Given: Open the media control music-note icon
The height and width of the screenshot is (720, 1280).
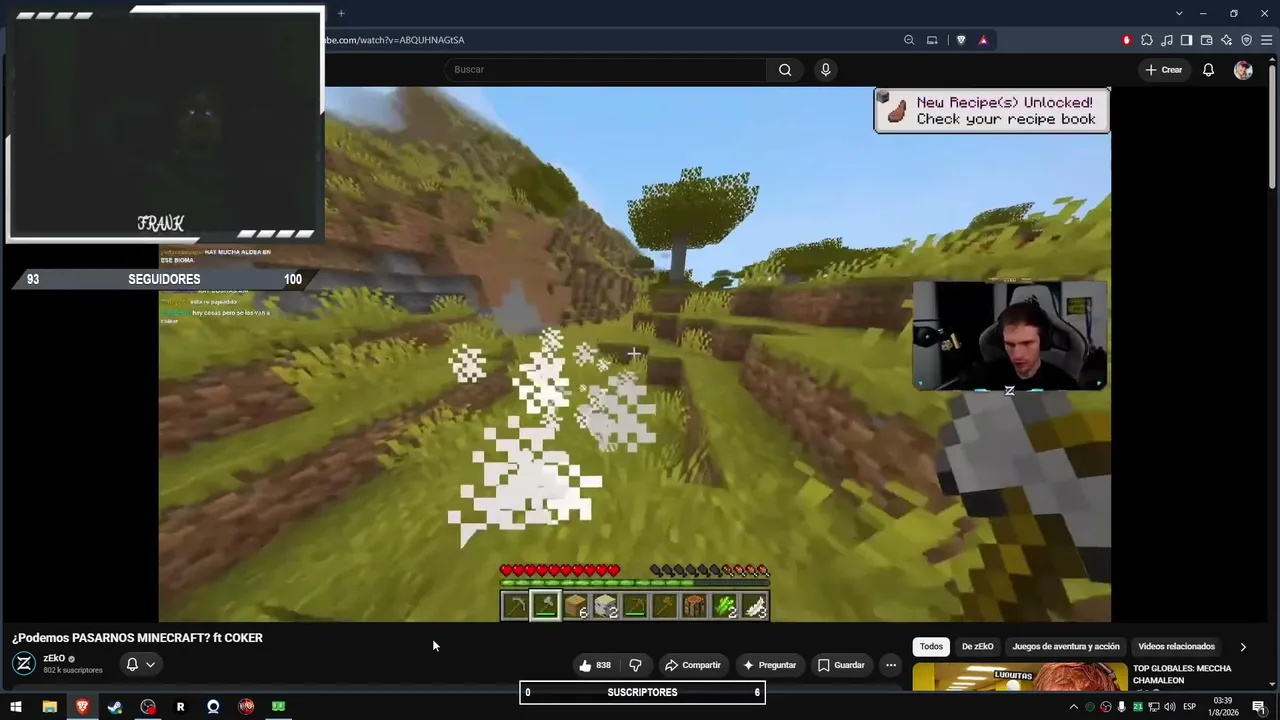Looking at the screenshot, I should [1166, 40].
